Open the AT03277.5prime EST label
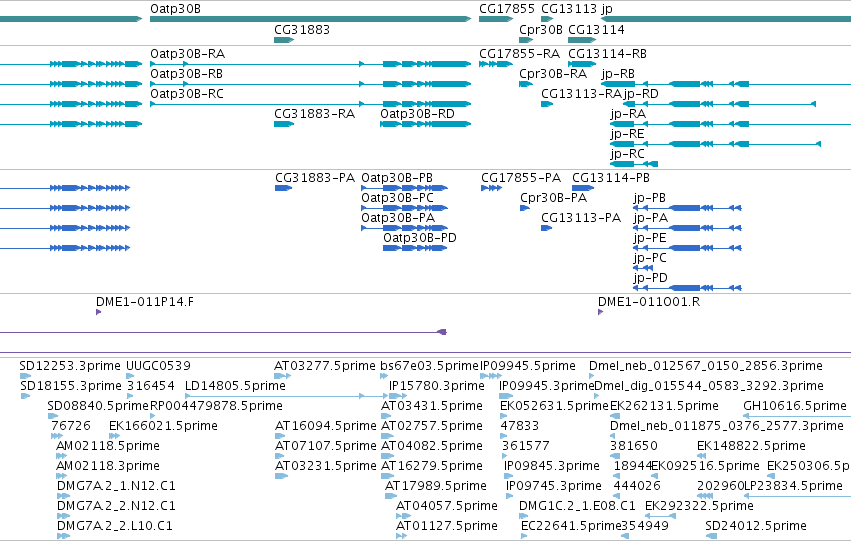851x541 pixels. click(325, 366)
